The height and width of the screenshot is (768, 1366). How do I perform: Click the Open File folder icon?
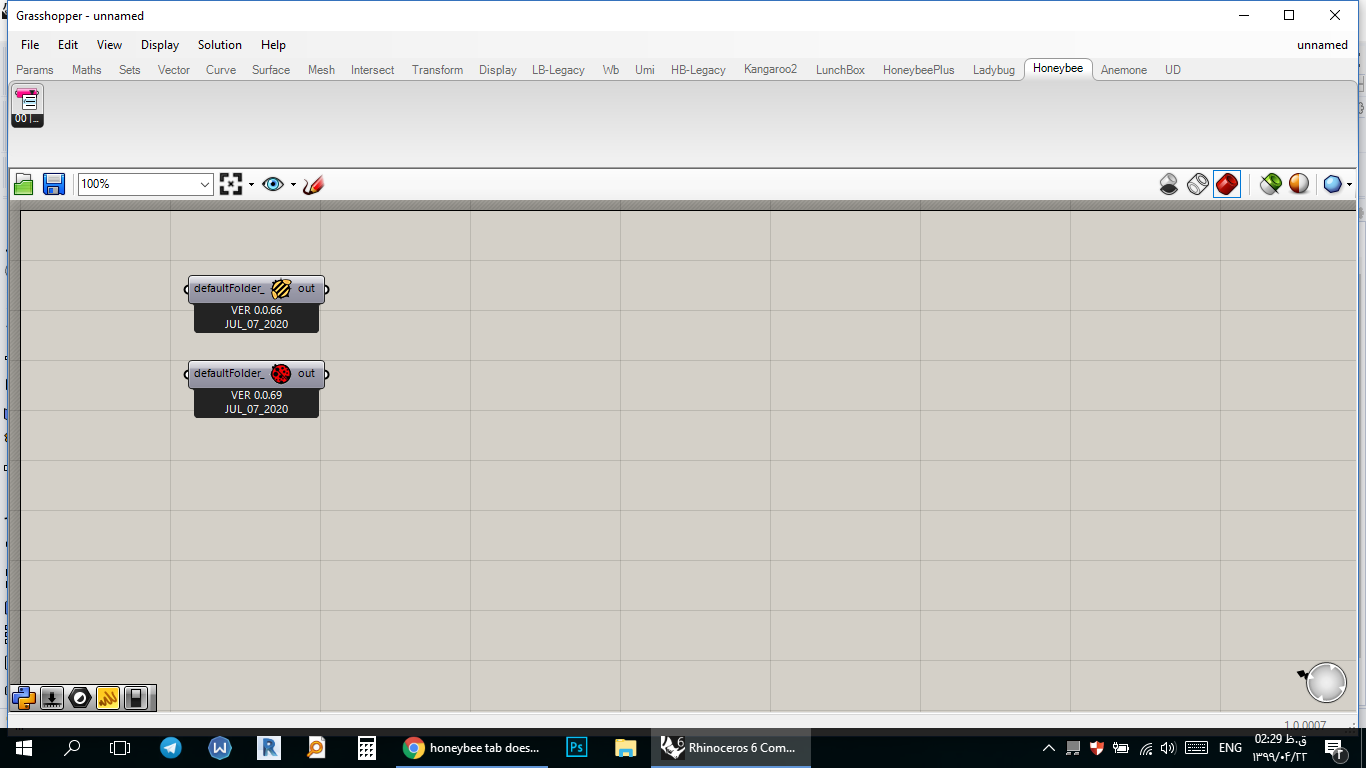coord(24,184)
